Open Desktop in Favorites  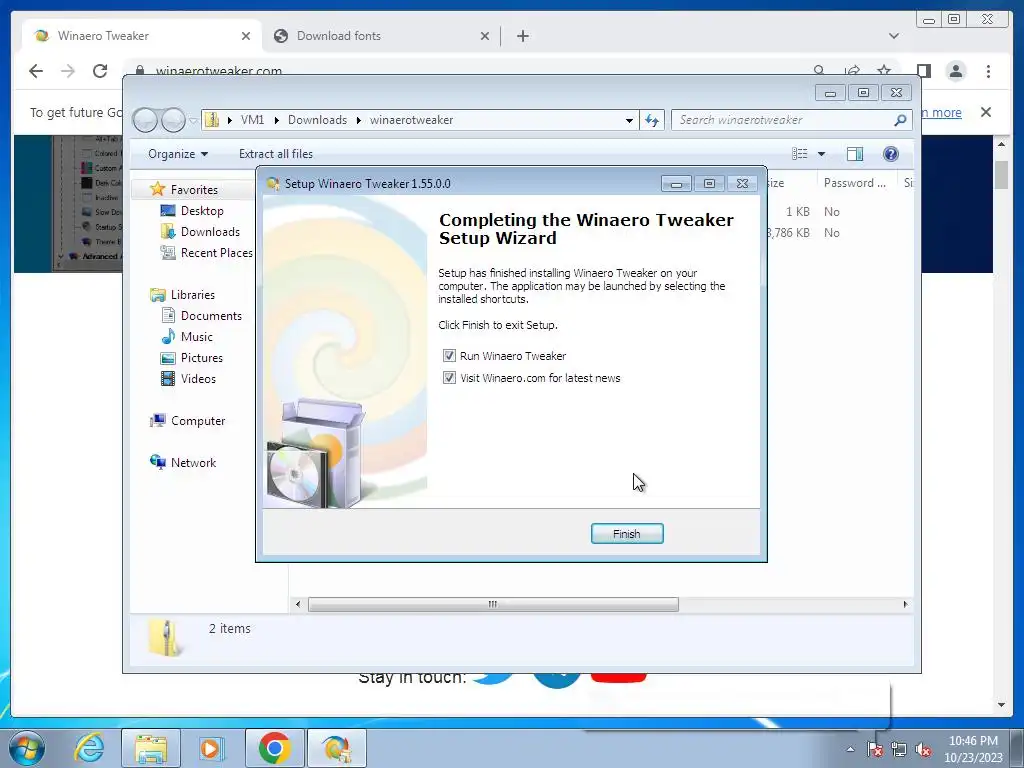click(x=202, y=211)
